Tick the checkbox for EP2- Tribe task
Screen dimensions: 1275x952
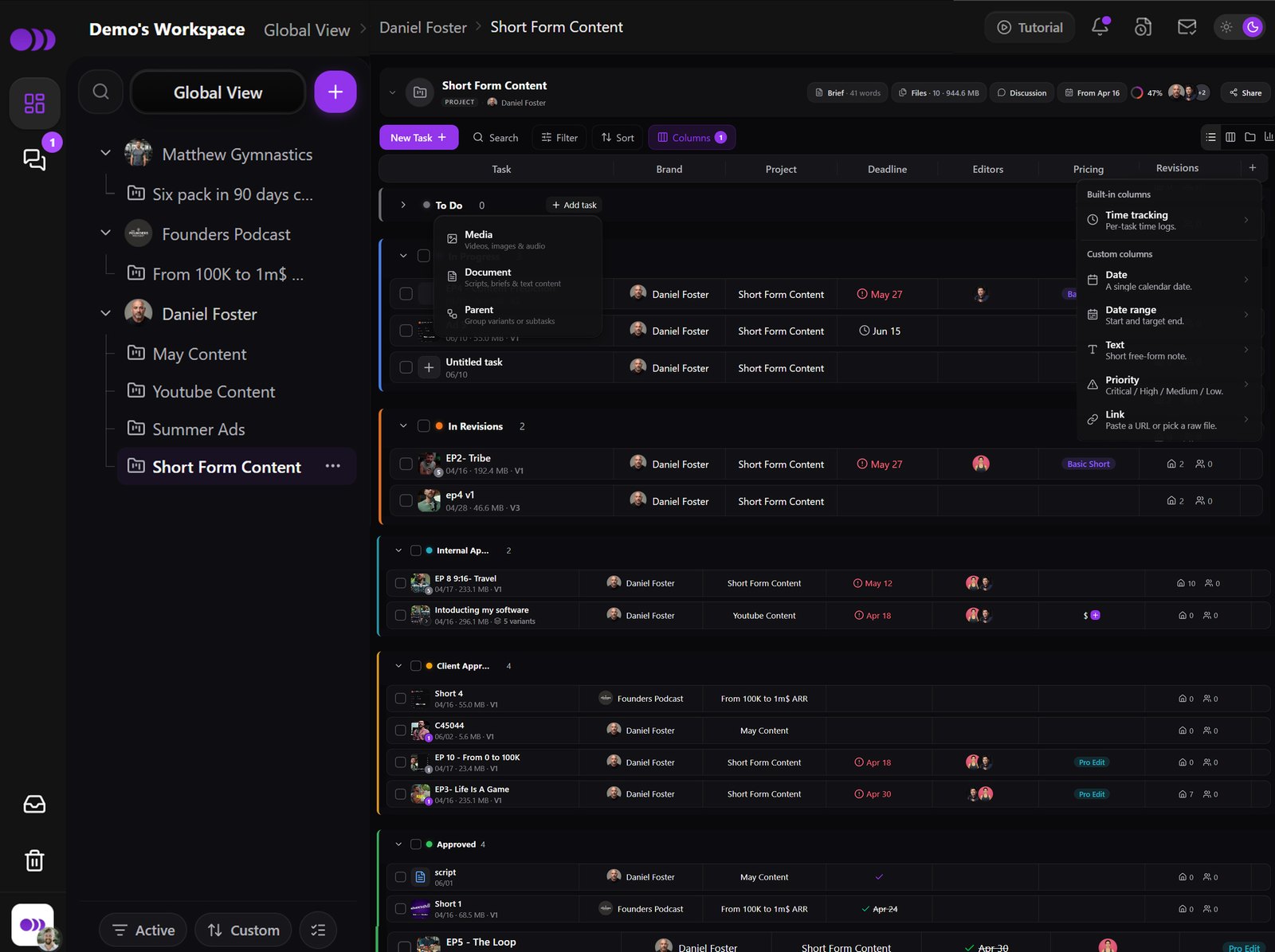[x=406, y=464]
